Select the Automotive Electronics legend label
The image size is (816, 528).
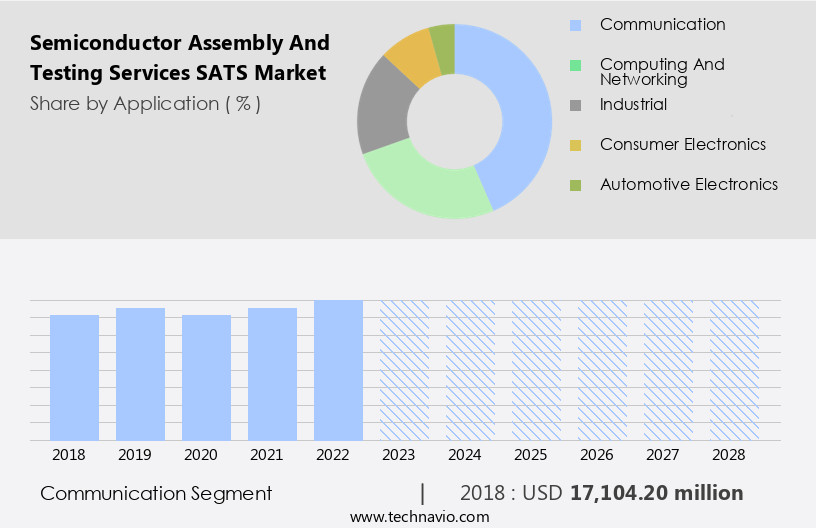click(688, 185)
